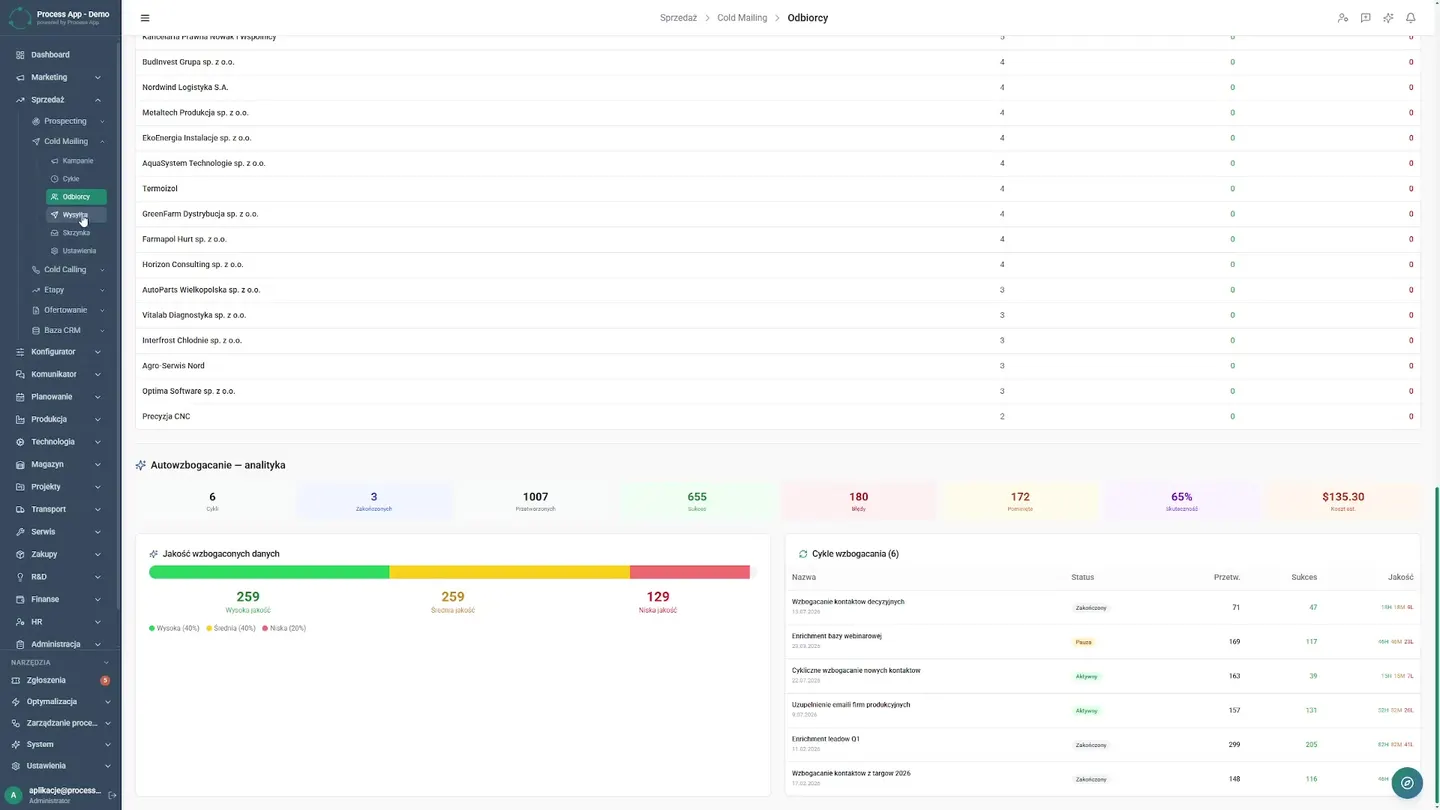Click the sparkle icon beside Autowzbogacanie heading
The height and width of the screenshot is (810, 1440).
141,465
